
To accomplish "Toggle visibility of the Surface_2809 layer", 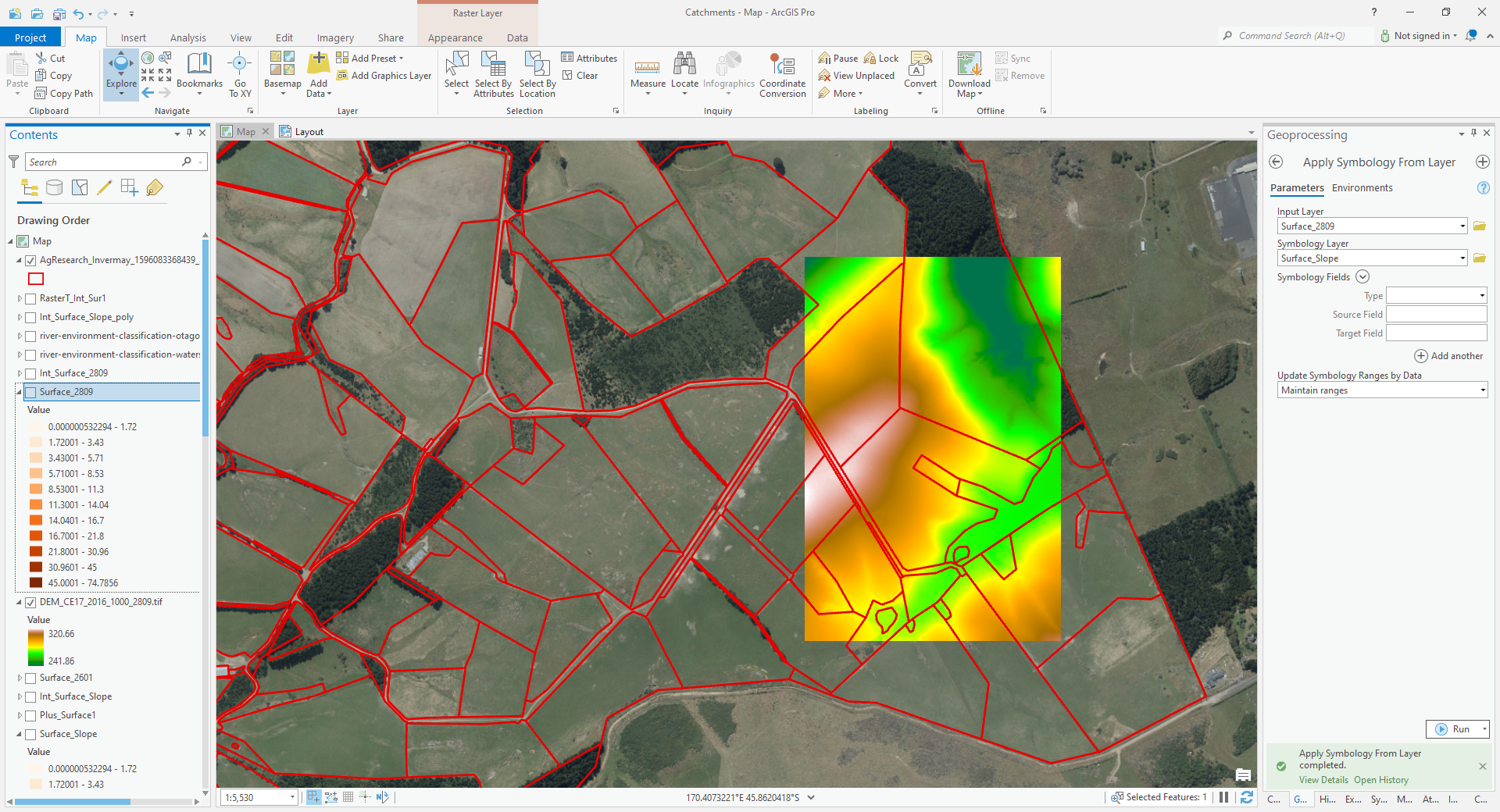I will (x=30, y=391).
